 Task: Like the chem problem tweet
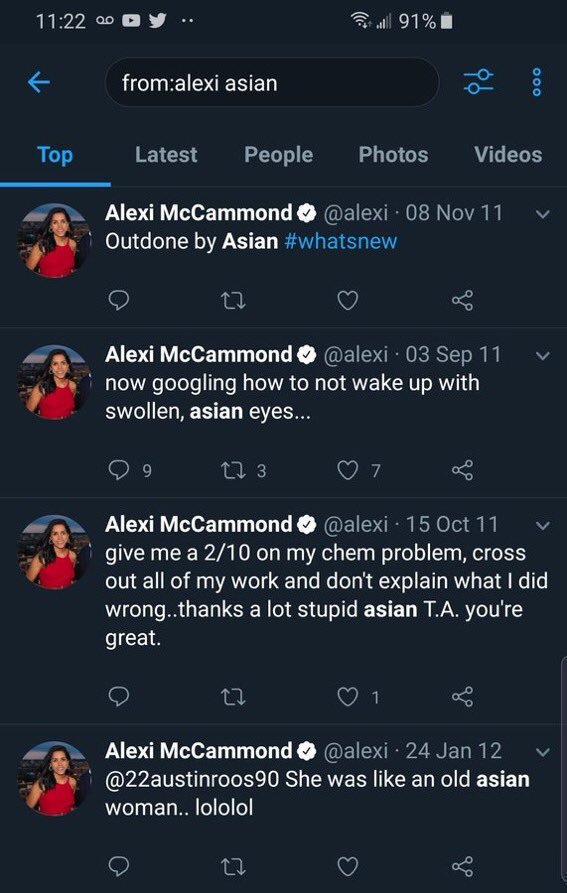coord(347,697)
